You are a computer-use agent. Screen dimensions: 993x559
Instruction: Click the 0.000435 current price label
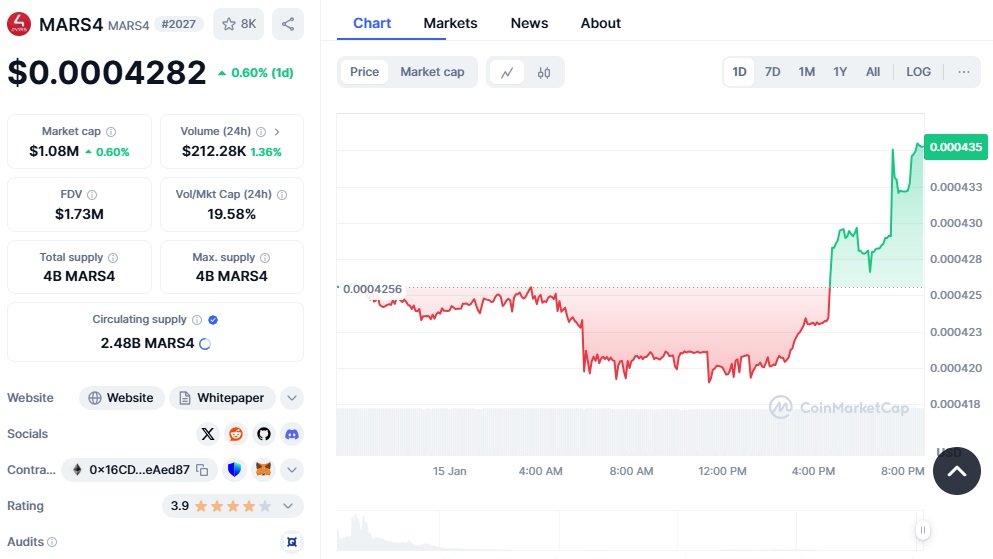956,147
